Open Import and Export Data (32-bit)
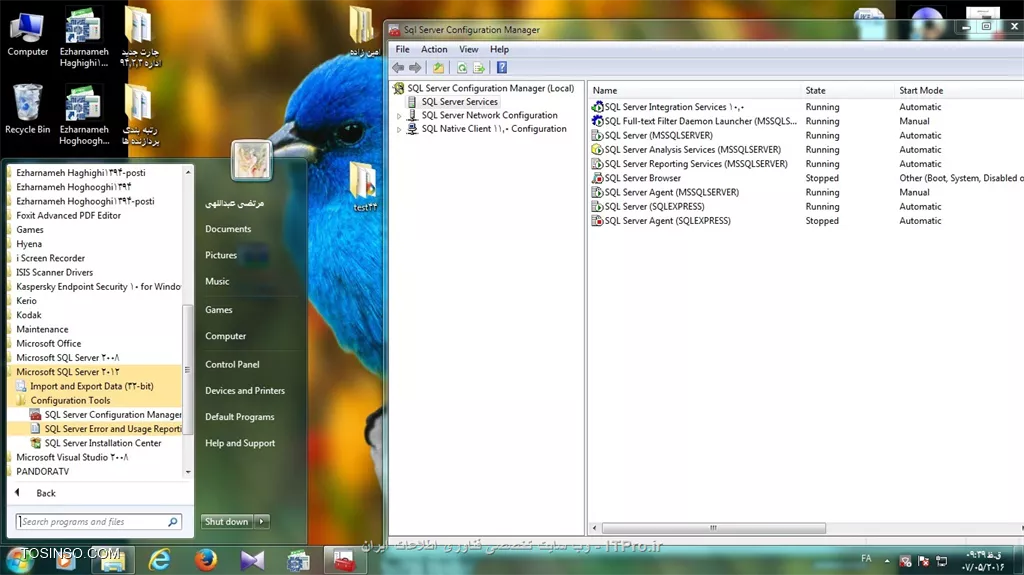Viewport: 1024px width, 575px height. tap(85, 386)
